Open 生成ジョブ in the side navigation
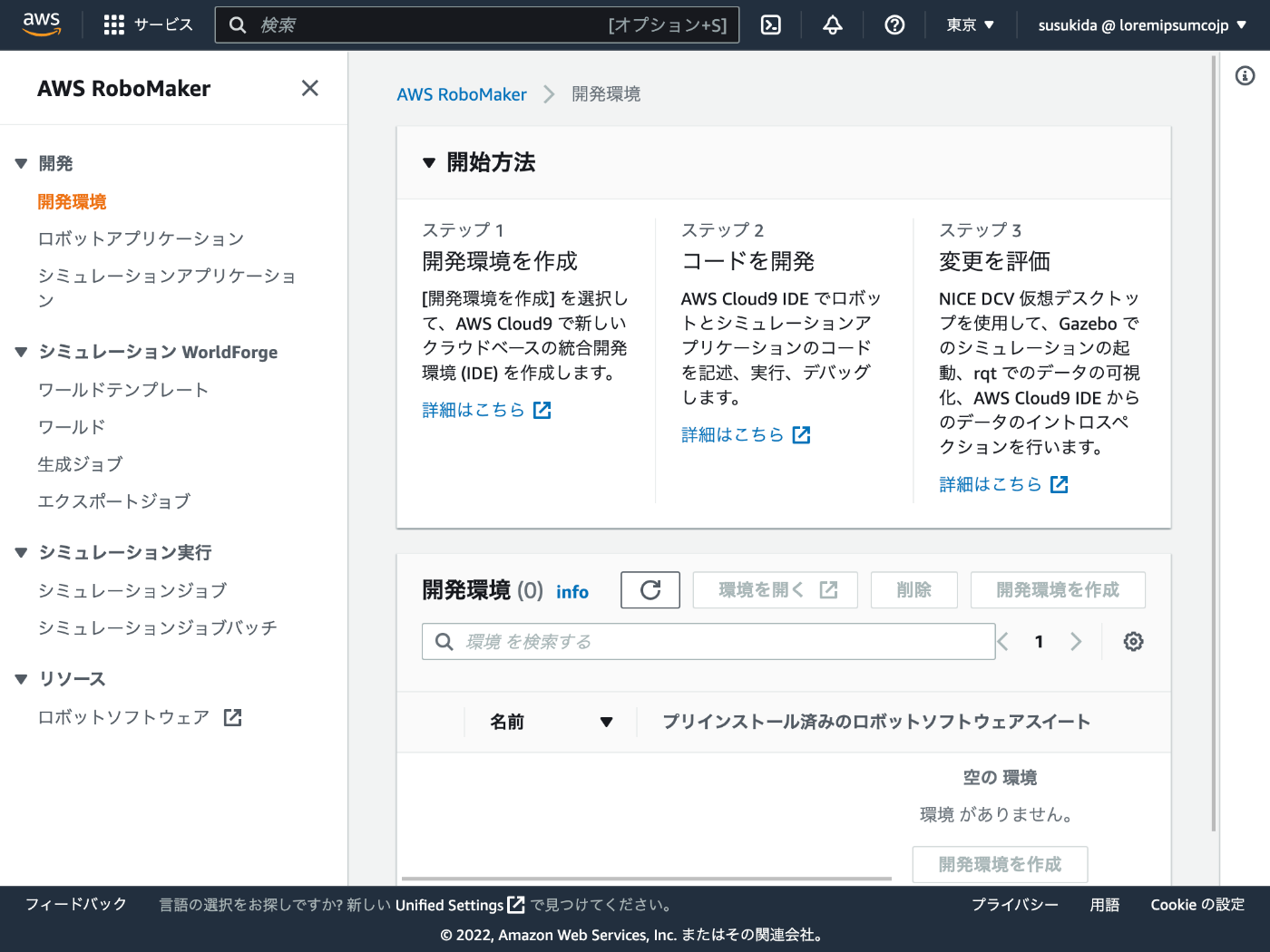This screenshot has height=952, width=1270. point(80,465)
